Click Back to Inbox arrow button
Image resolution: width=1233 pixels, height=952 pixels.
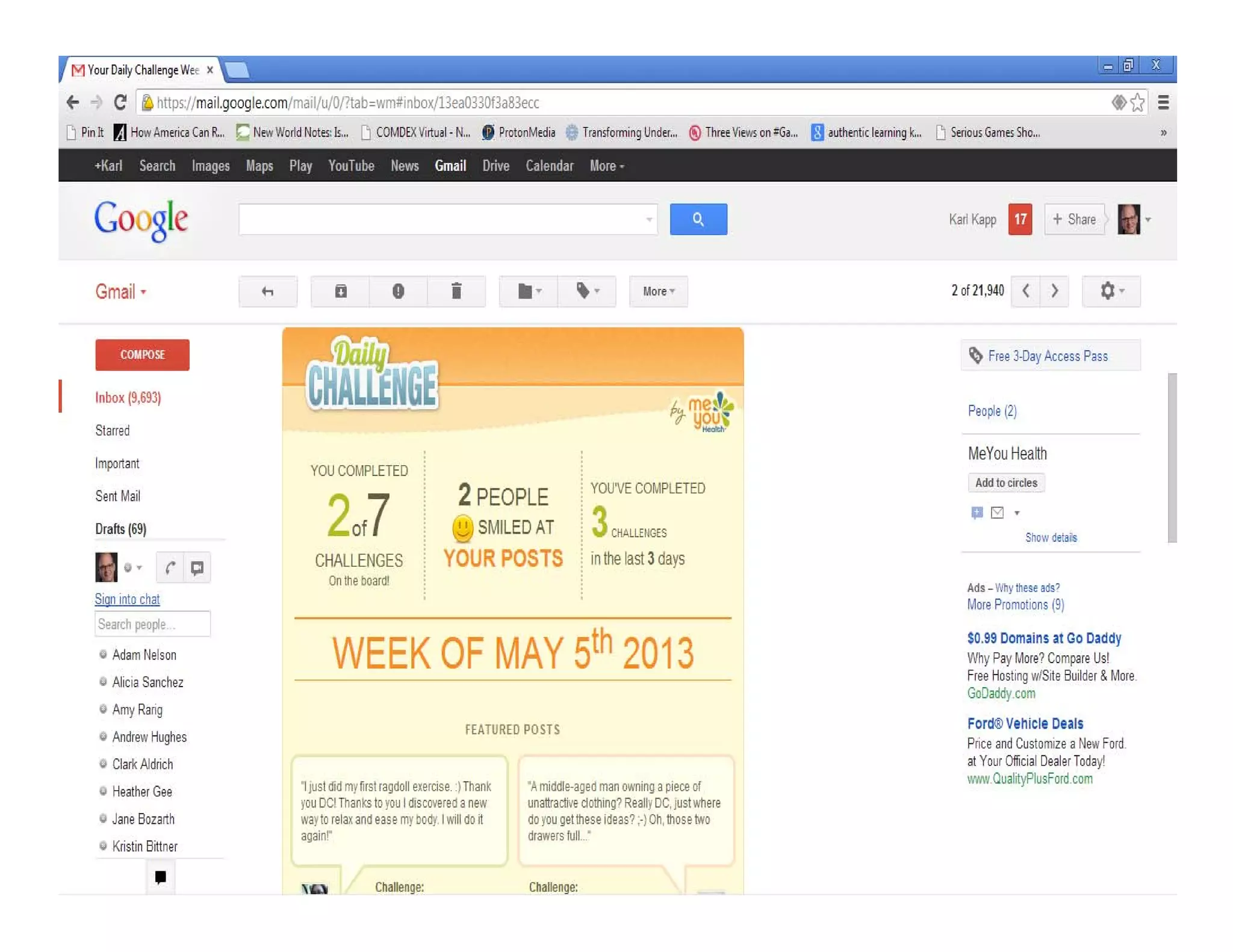(268, 291)
